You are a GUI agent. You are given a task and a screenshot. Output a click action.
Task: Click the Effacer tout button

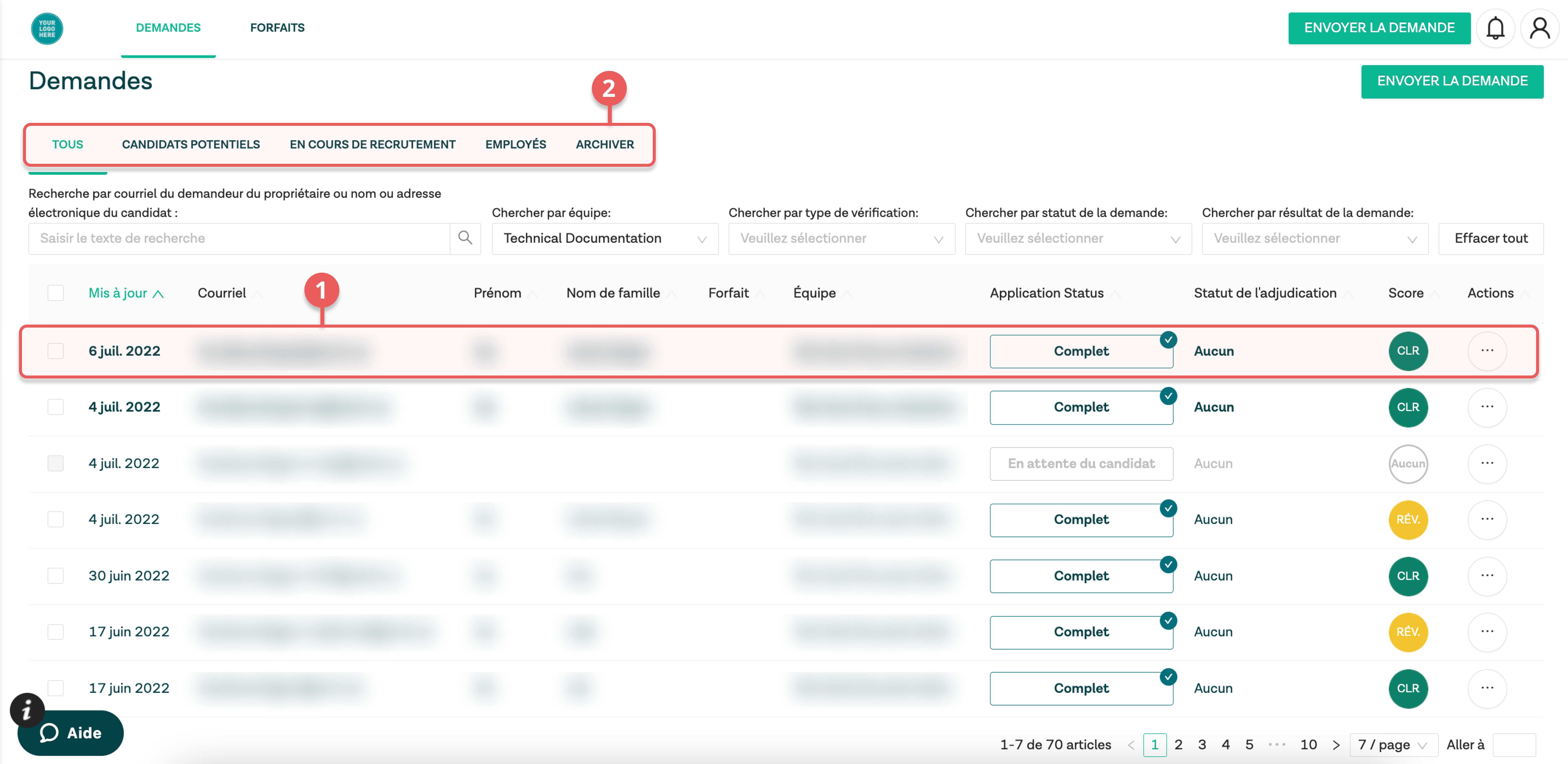(x=1490, y=238)
